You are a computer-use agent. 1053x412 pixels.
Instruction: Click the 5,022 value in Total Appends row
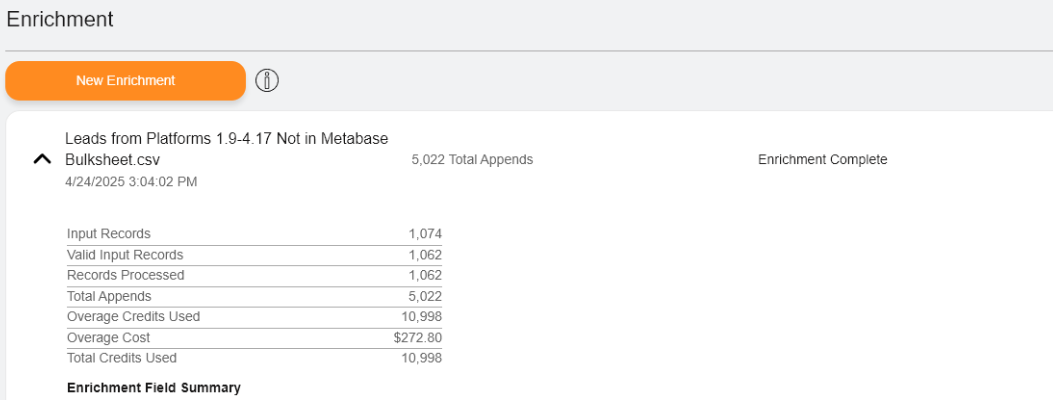(x=425, y=296)
